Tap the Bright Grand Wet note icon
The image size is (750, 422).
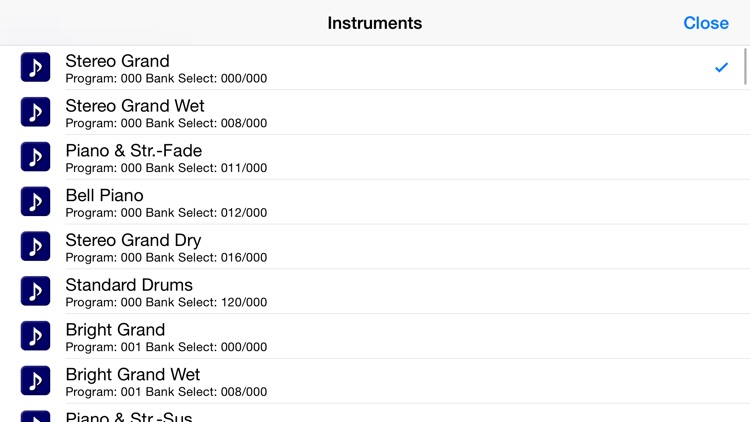[35, 381]
